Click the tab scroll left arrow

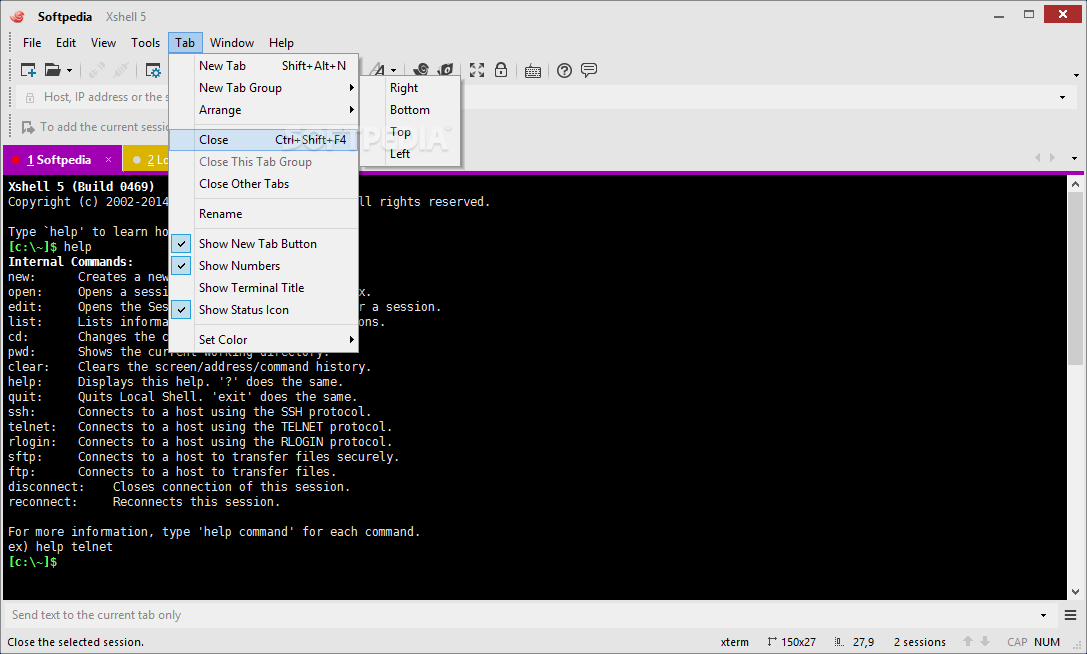[x=1038, y=158]
